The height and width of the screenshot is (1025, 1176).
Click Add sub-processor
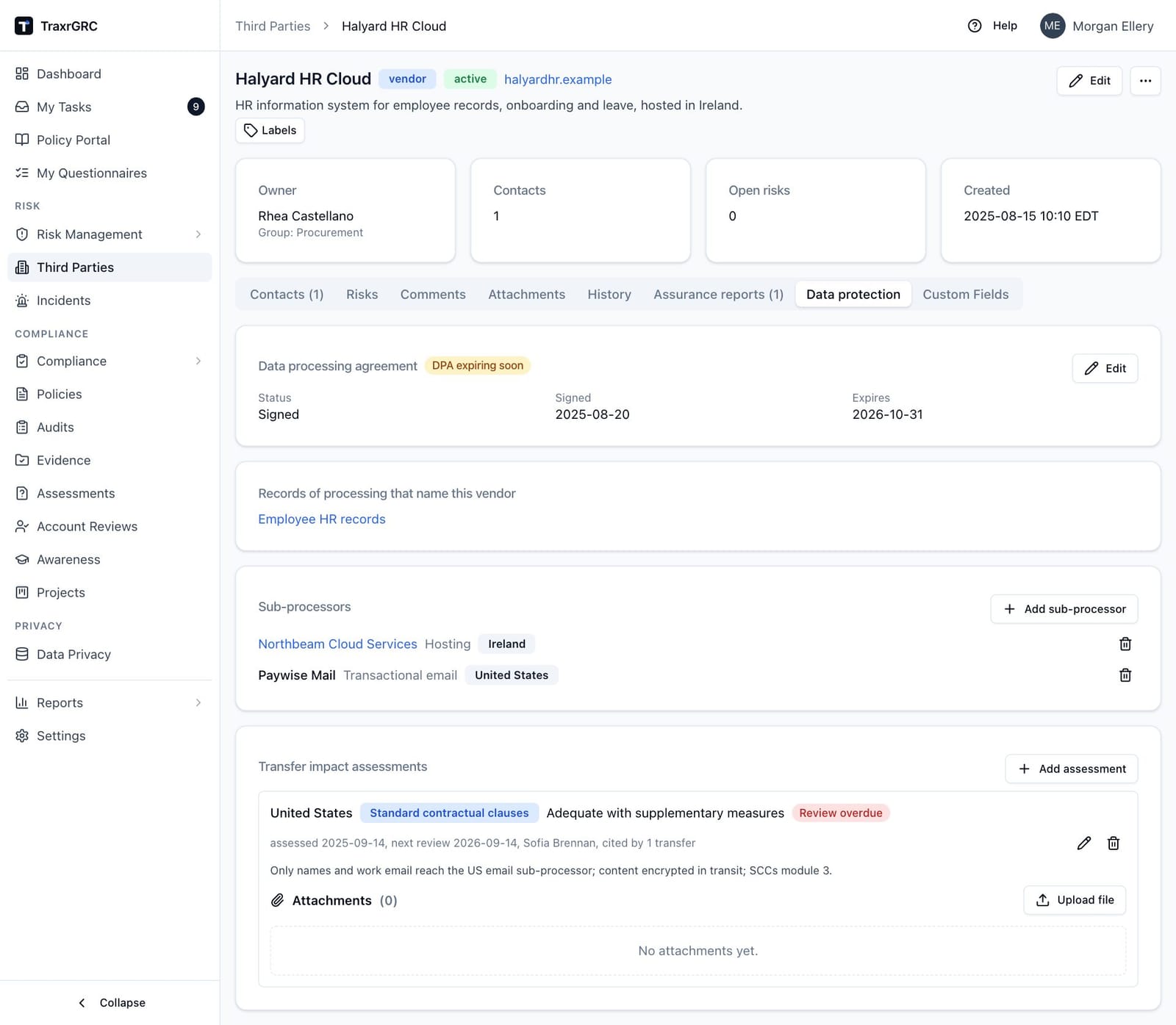coord(1064,609)
